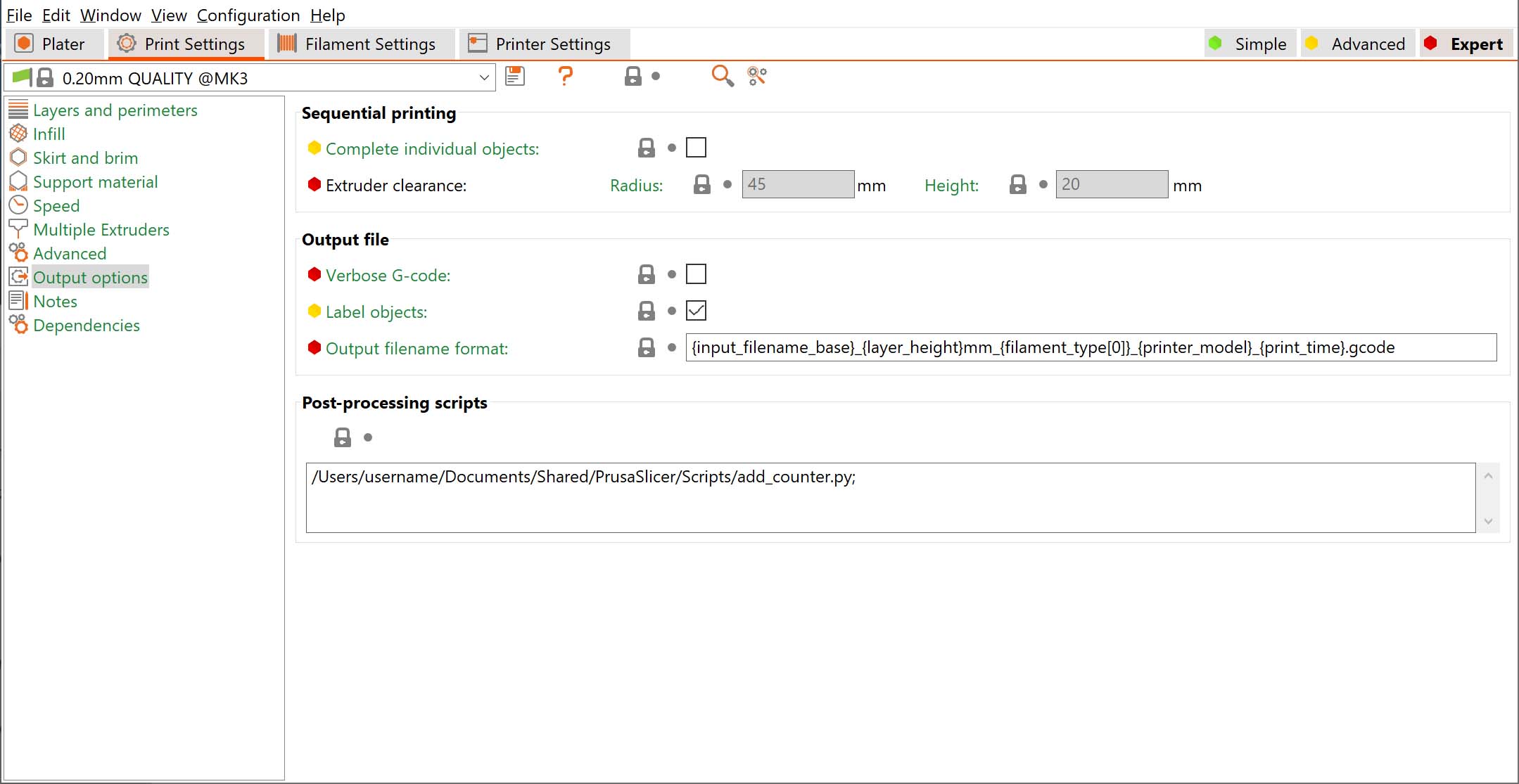The width and height of the screenshot is (1519, 784).
Task: Click the search icon in toolbar
Action: pos(721,76)
